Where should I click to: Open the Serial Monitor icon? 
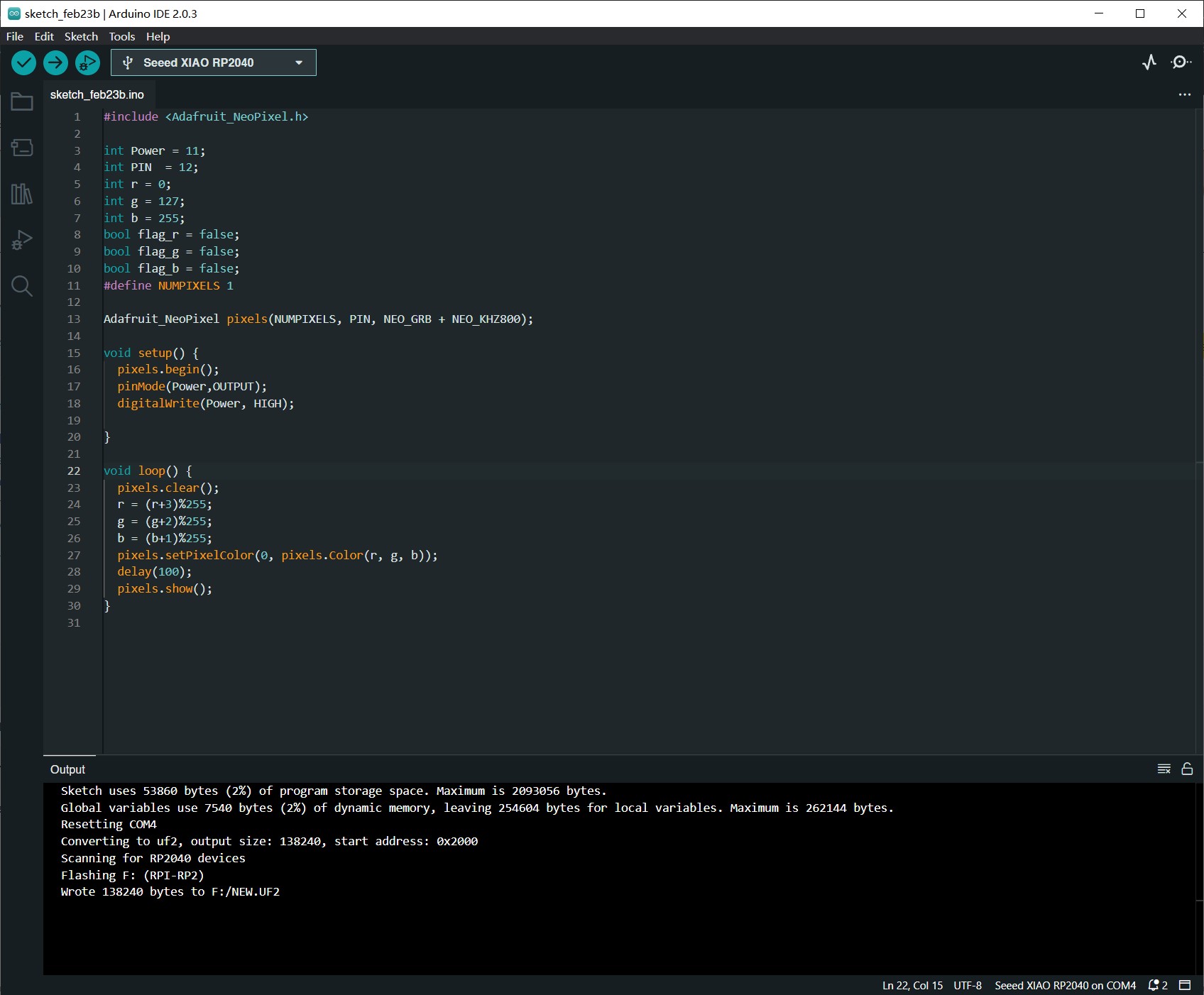tap(1181, 62)
